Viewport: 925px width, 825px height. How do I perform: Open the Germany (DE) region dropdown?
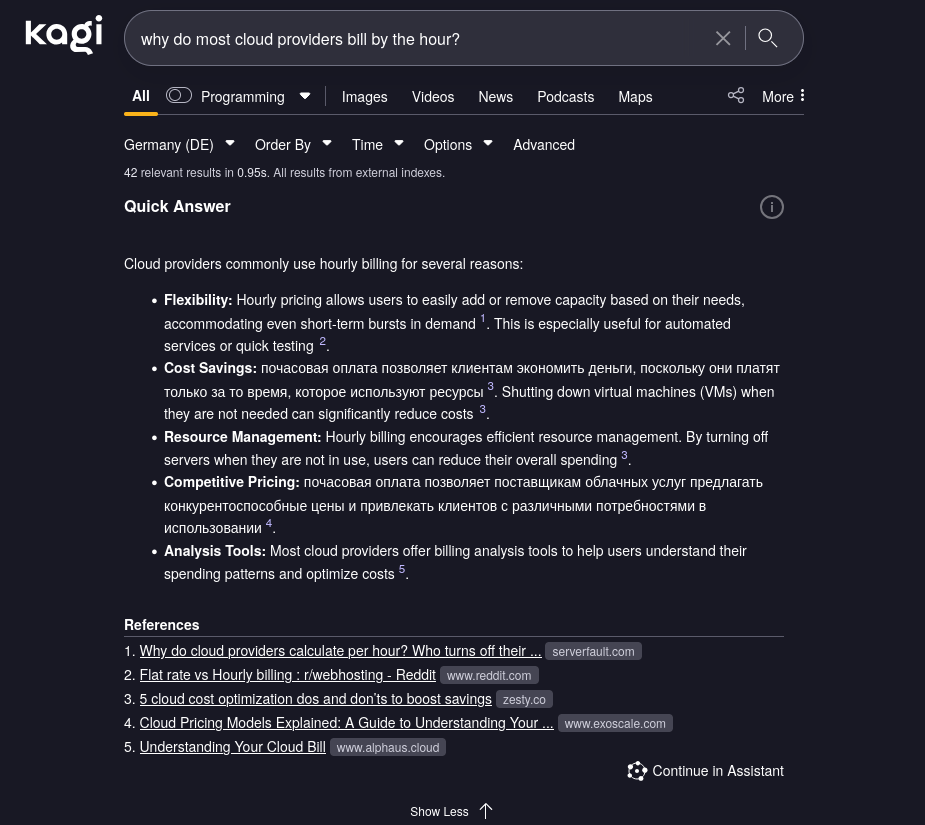pyautogui.click(x=179, y=145)
